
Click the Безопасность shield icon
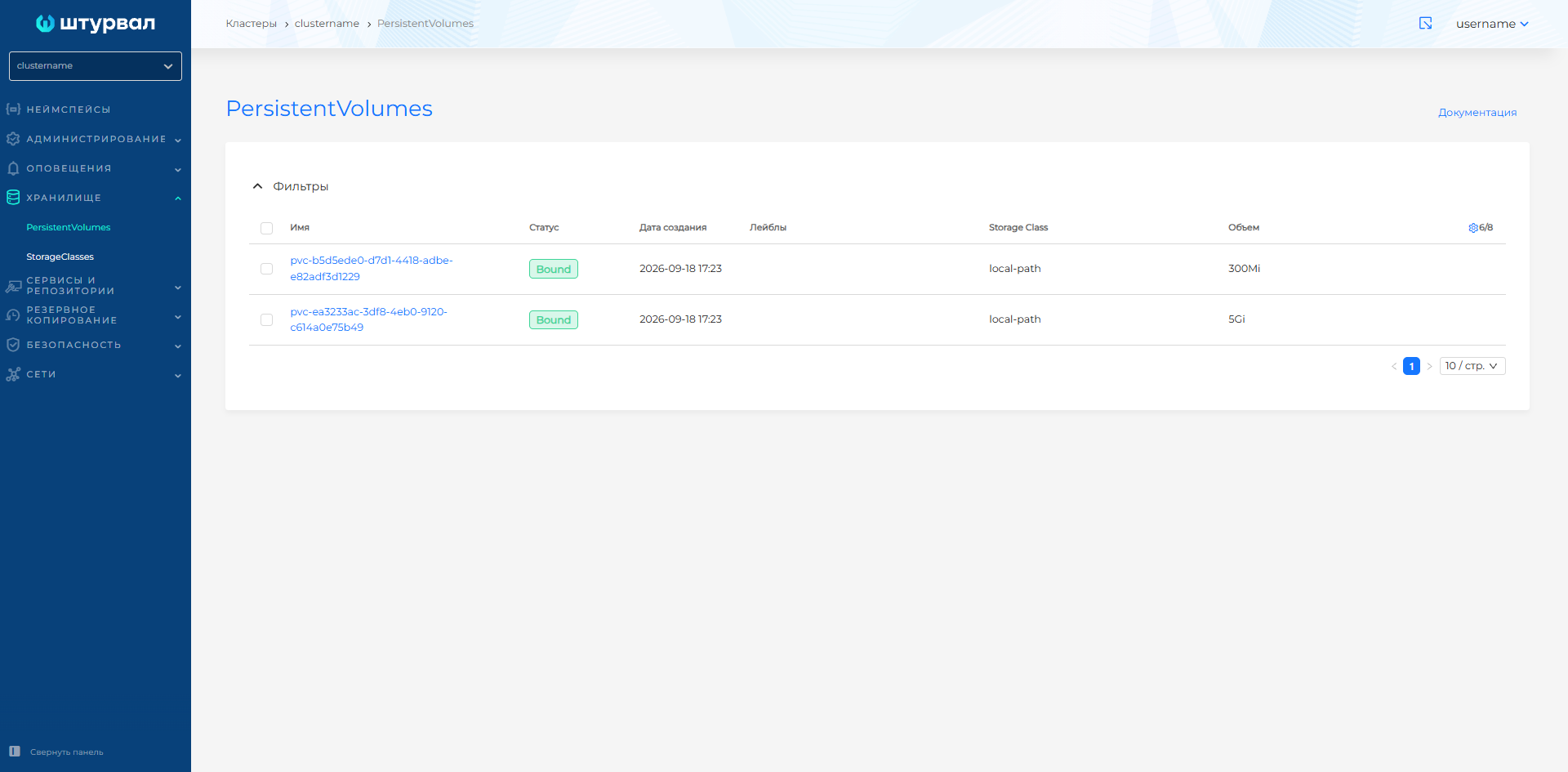tap(13, 345)
